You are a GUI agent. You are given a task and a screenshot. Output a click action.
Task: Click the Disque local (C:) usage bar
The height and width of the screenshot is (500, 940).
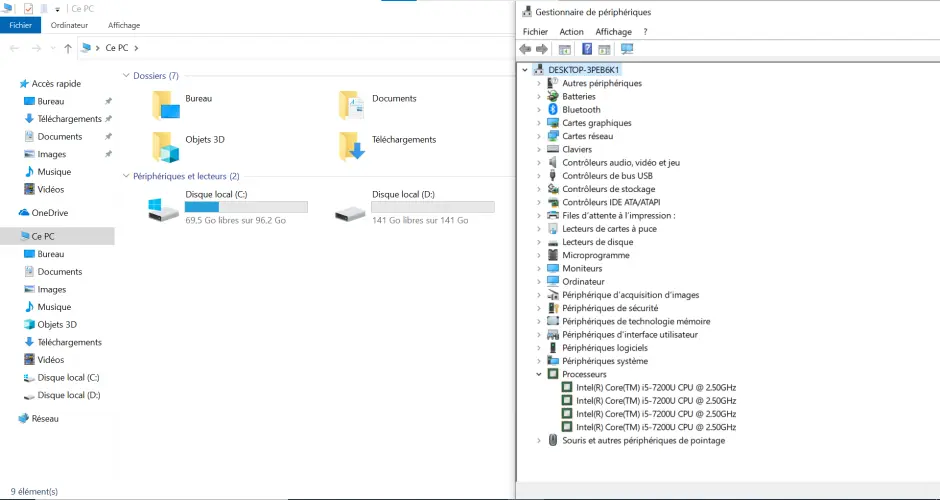246,207
